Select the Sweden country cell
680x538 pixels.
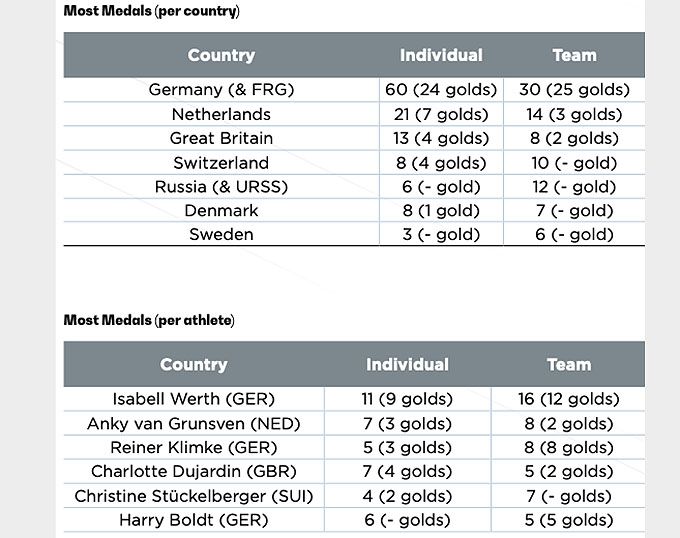pyautogui.click(x=221, y=235)
